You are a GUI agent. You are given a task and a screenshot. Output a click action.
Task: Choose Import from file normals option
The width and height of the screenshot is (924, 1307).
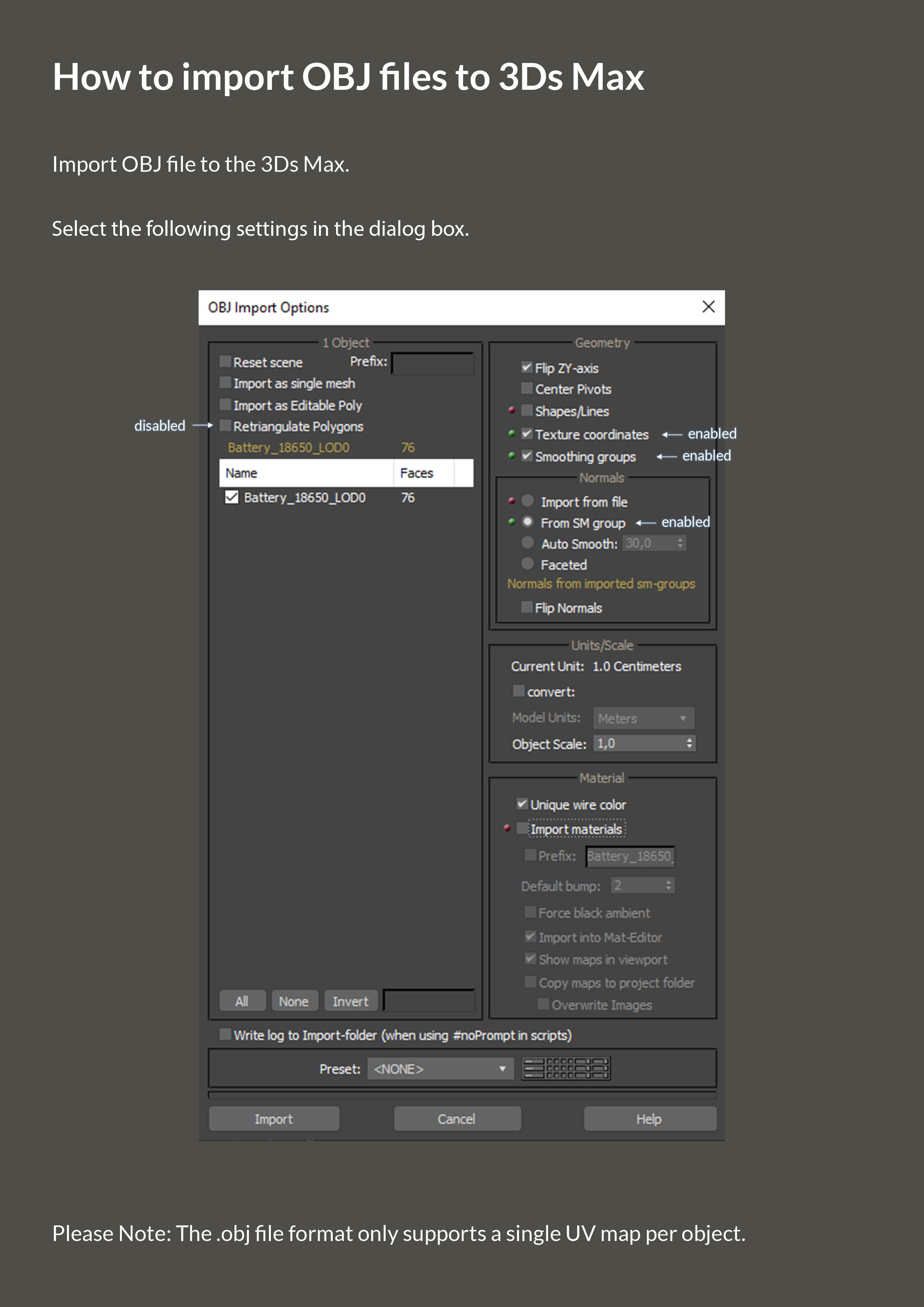coord(528,501)
